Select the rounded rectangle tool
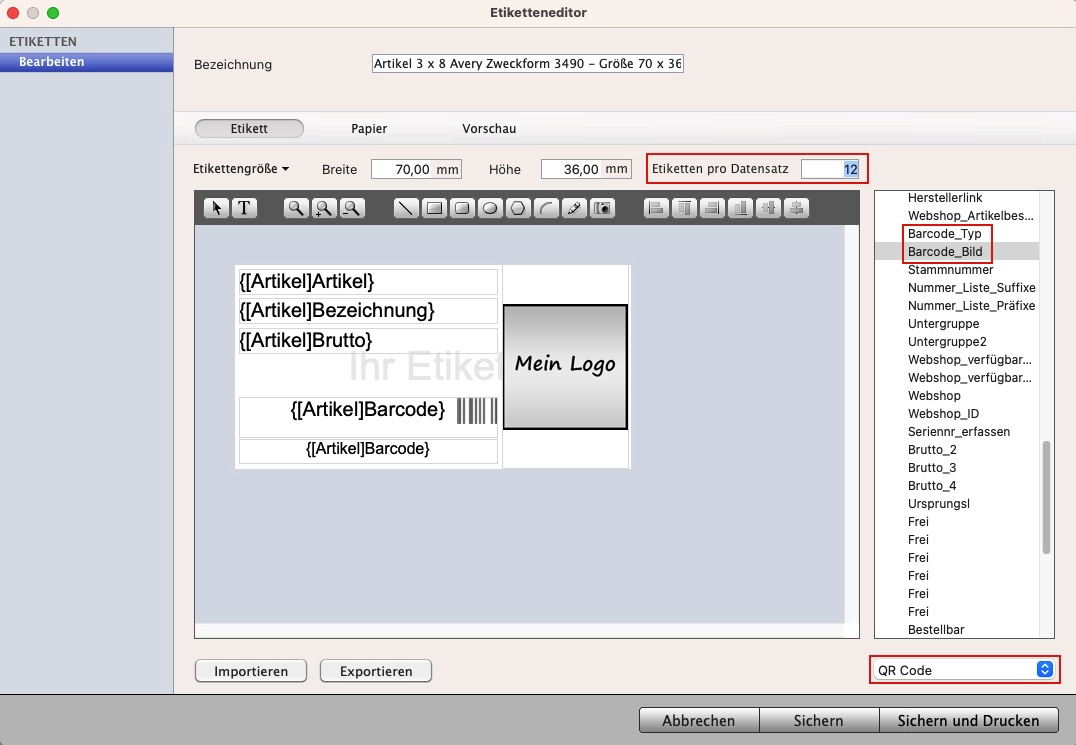1076x745 pixels. point(462,208)
